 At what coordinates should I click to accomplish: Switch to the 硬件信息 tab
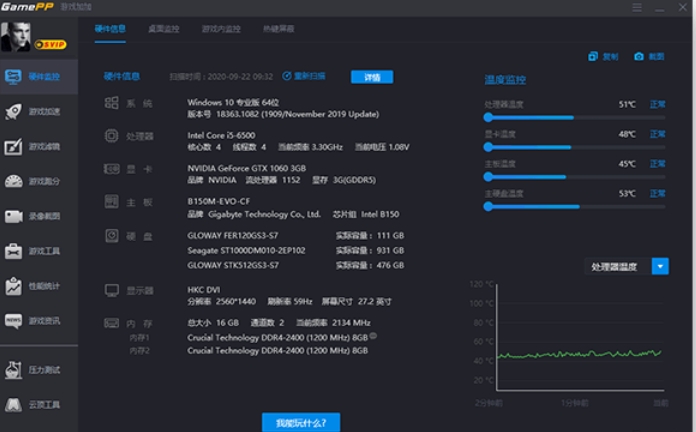pos(110,29)
